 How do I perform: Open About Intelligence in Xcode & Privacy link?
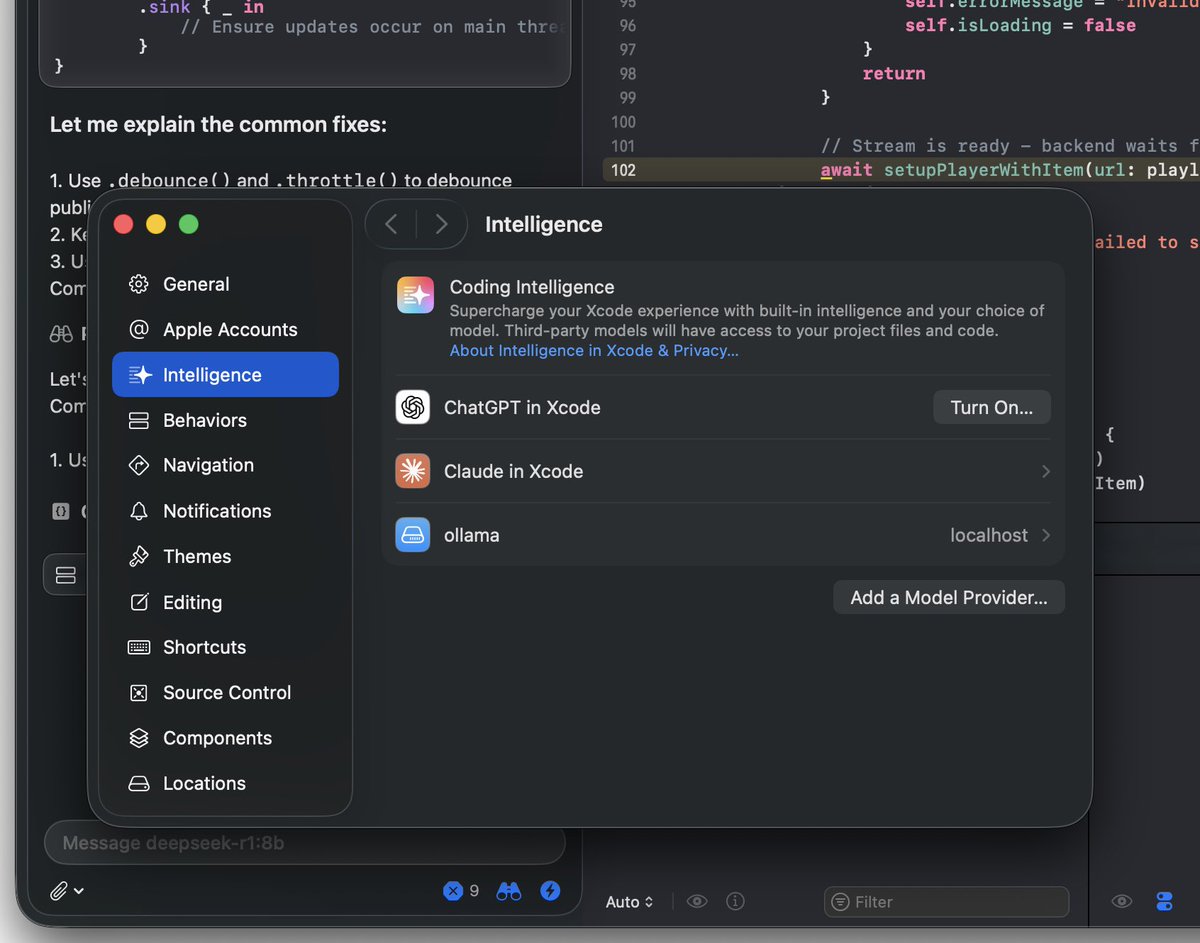[x=594, y=350]
